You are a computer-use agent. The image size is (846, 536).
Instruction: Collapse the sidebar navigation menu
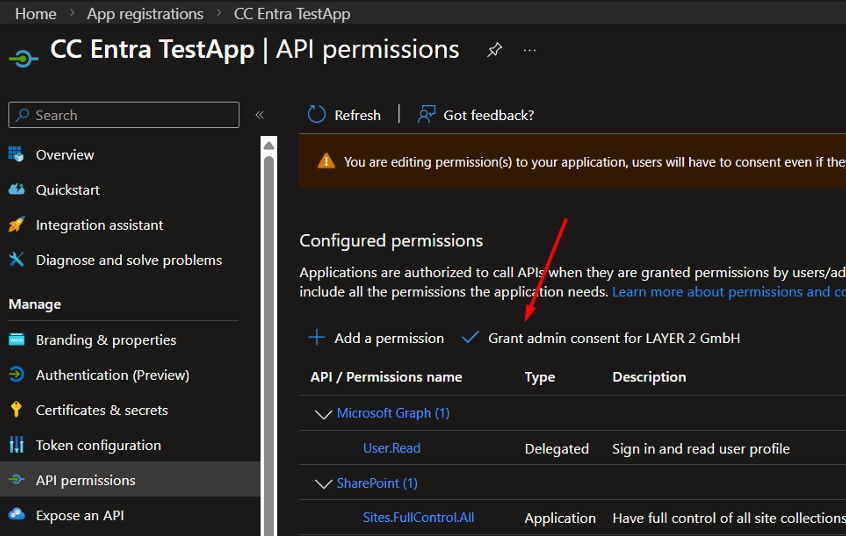point(259,115)
